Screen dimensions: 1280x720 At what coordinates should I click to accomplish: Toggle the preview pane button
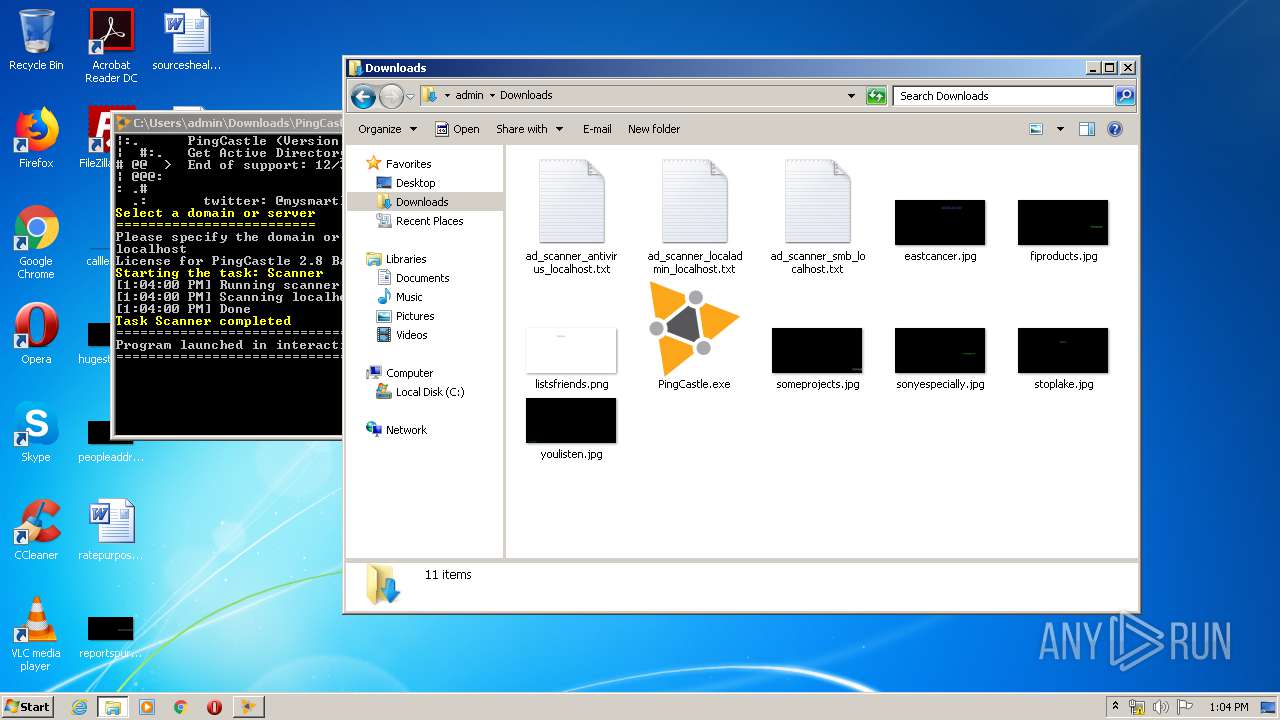1087,129
